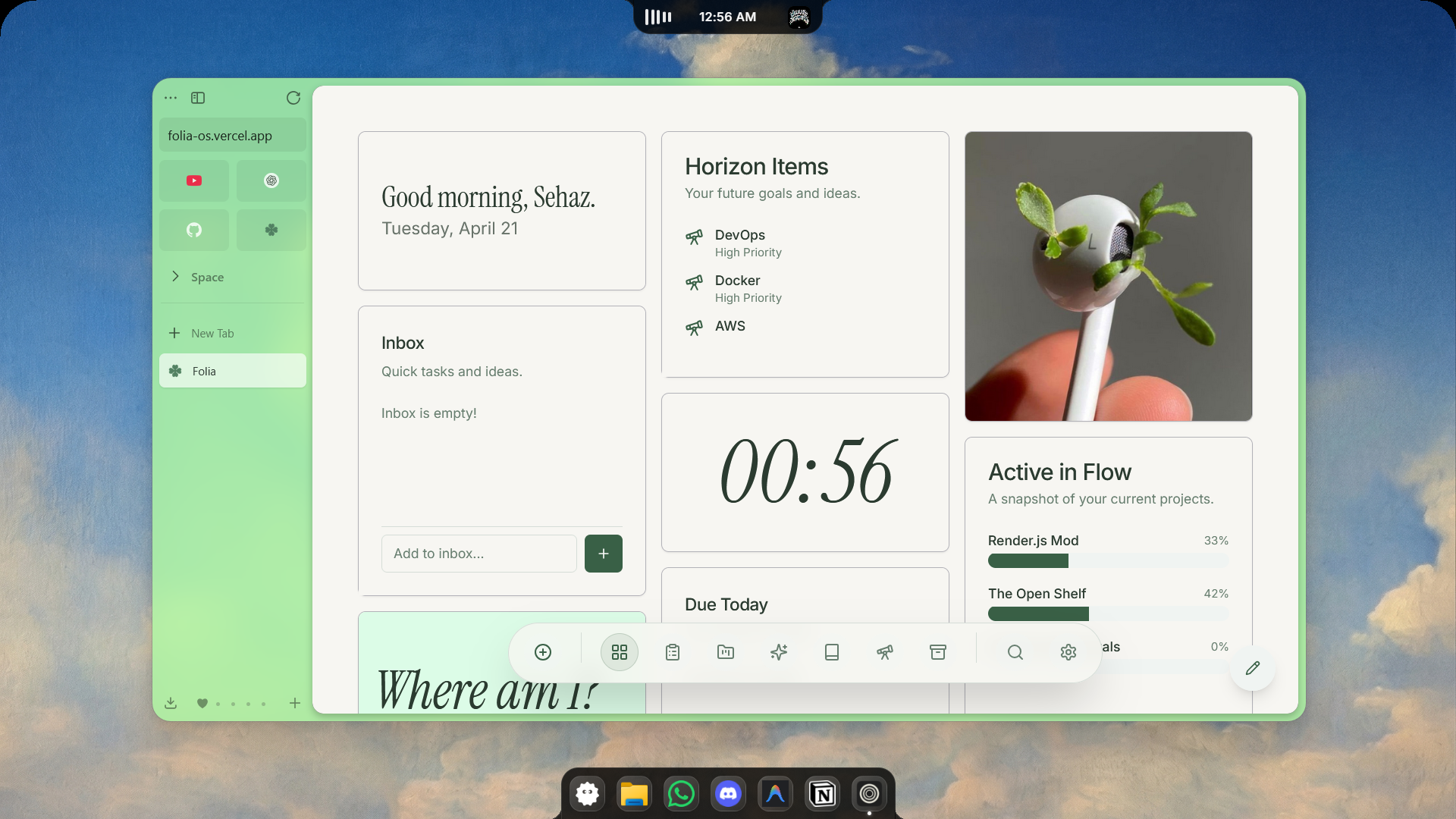Image resolution: width=1456 pixels, height=819 pixels.
Task: Open the archive box icon in dock
Action: pos(938,652)
